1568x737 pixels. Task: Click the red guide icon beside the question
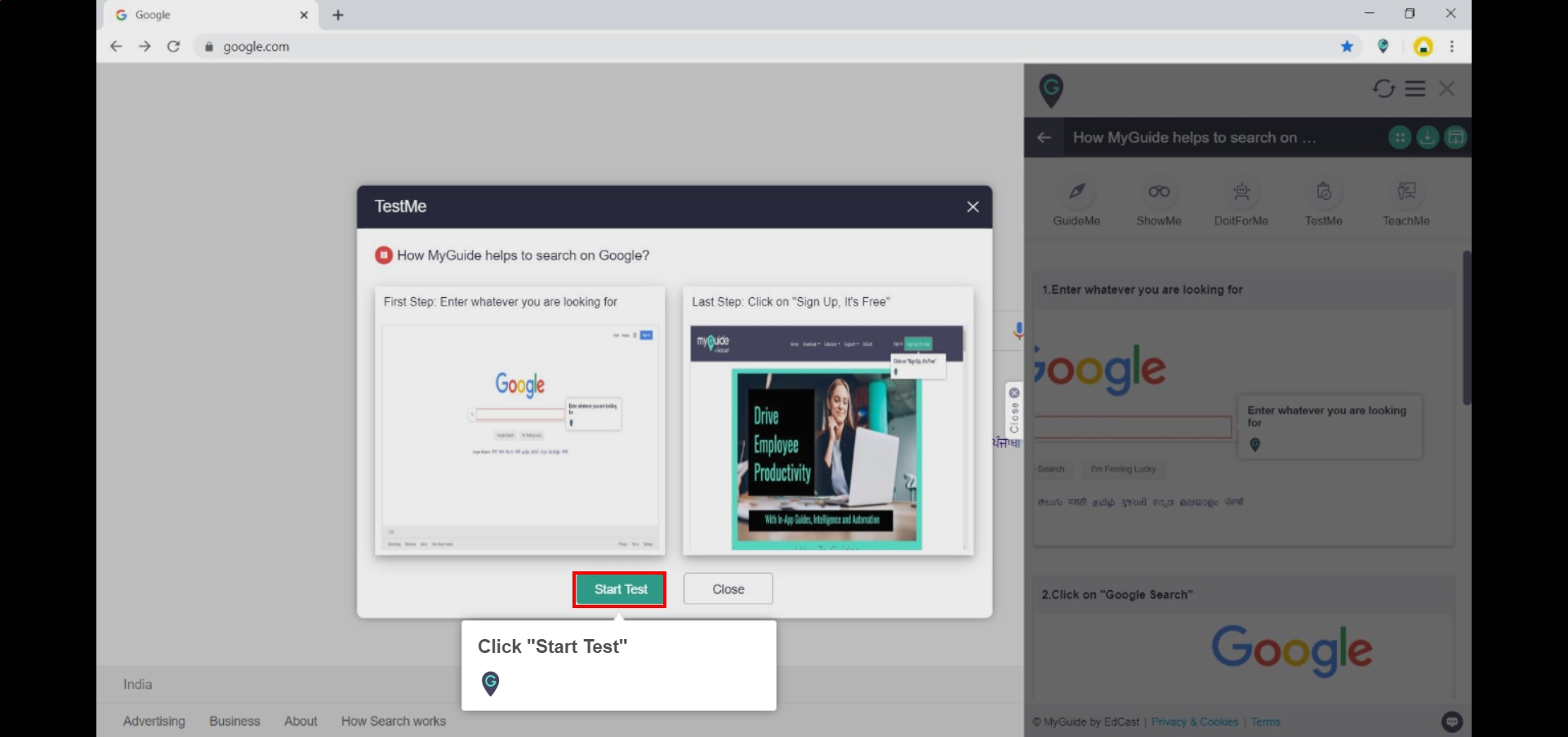(x=383, y=255)
